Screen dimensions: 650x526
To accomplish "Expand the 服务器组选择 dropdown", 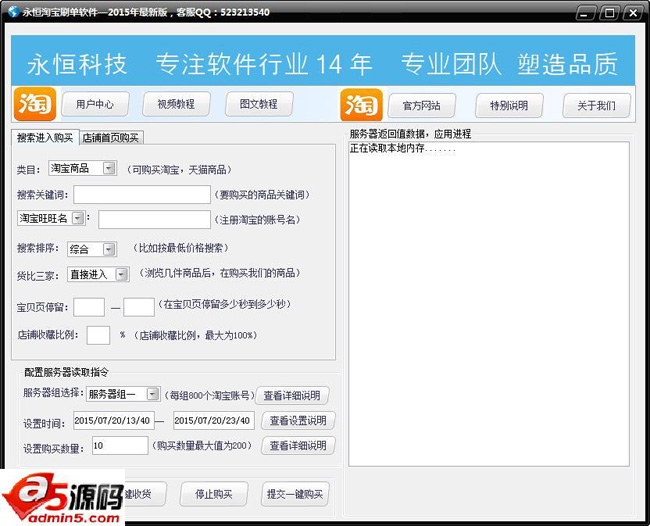I will tap(153, 394).
